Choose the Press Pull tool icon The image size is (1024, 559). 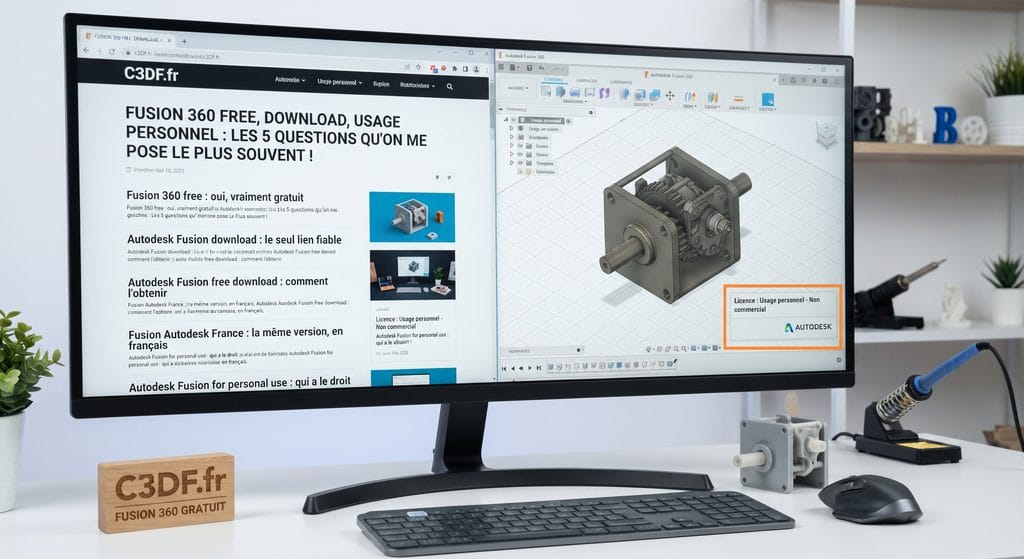point(625,93)
